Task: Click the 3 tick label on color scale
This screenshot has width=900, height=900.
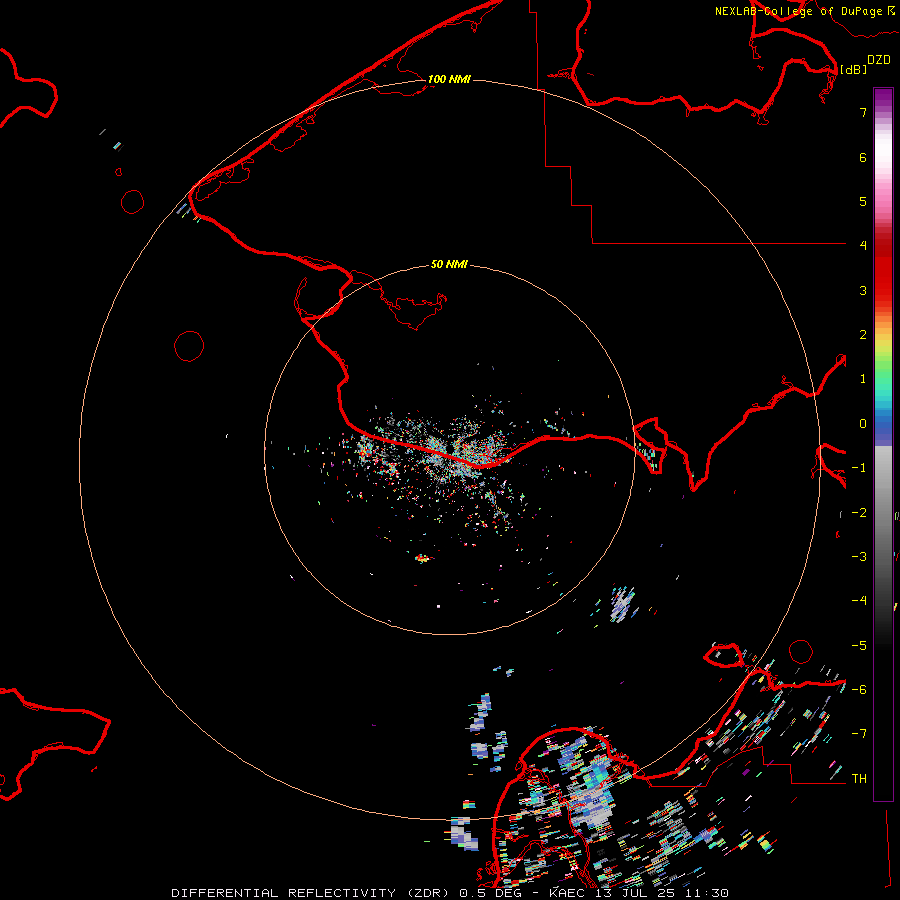Action: coord(863,290)
